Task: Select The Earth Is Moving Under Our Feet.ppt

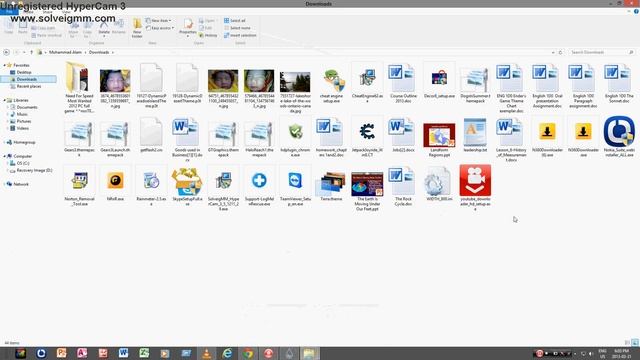Action: coord(367,191)
